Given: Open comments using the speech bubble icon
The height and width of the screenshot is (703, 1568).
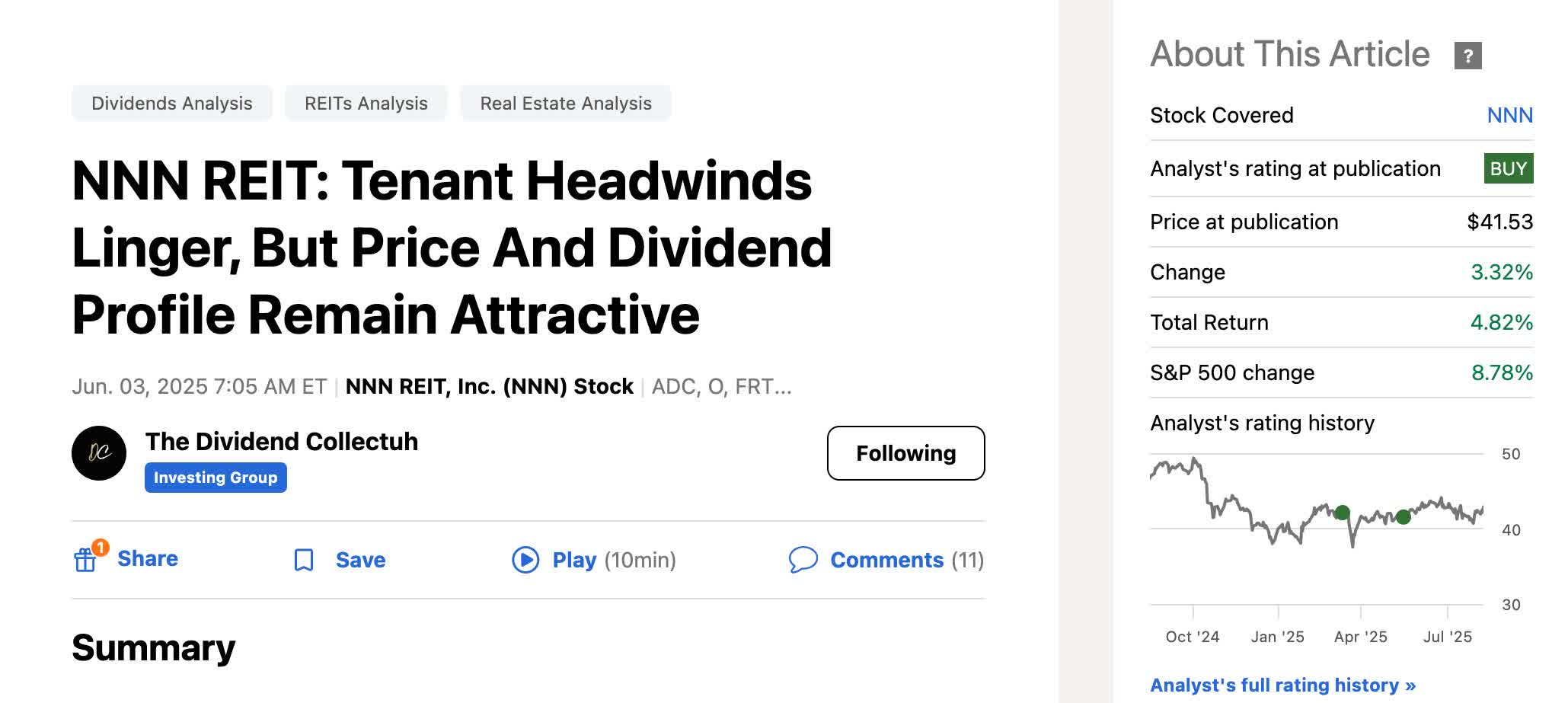Looking at the screenshot, I should coord(802,560).
